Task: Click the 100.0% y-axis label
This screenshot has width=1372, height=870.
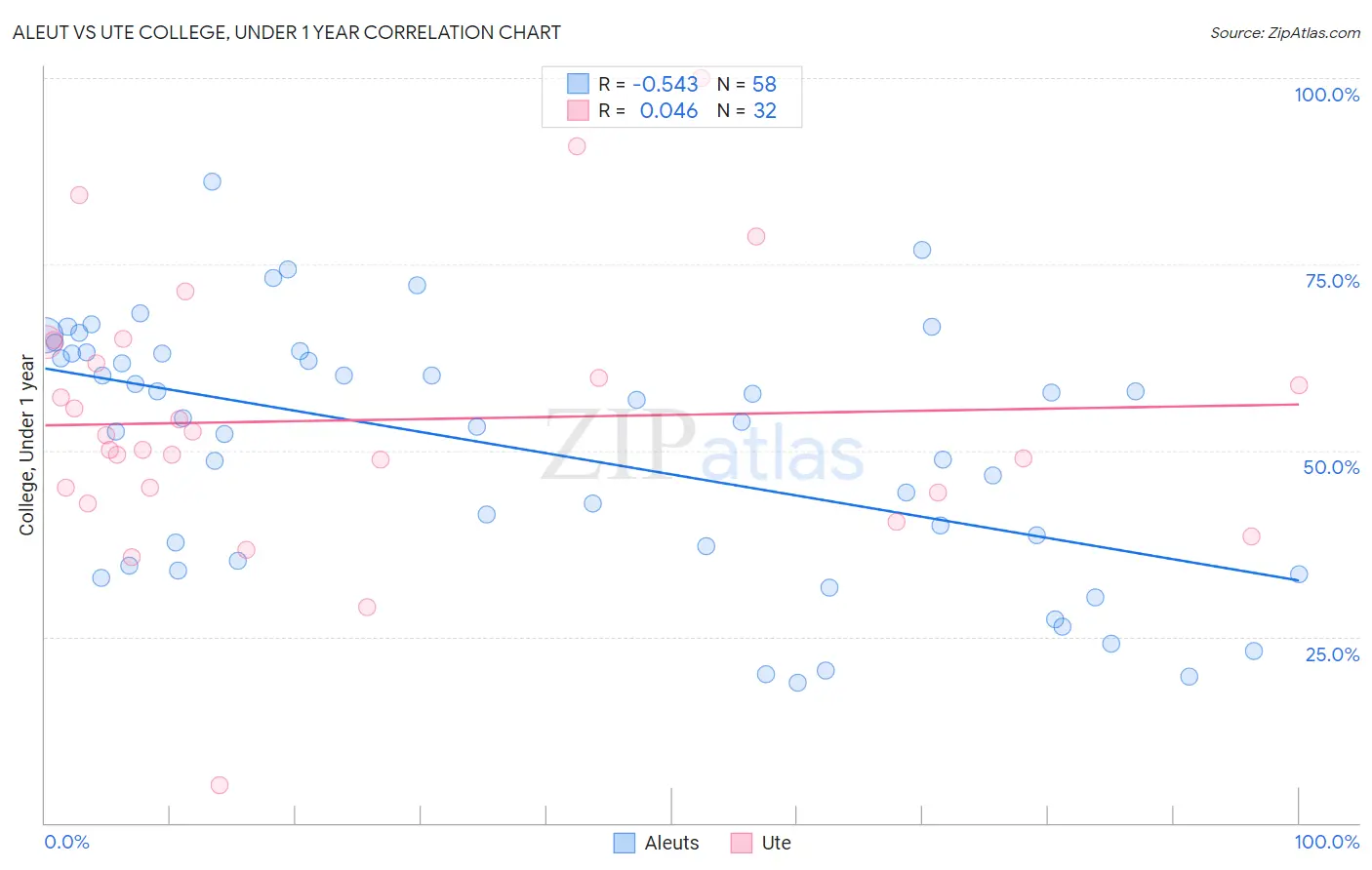Action: [1326, 95]
